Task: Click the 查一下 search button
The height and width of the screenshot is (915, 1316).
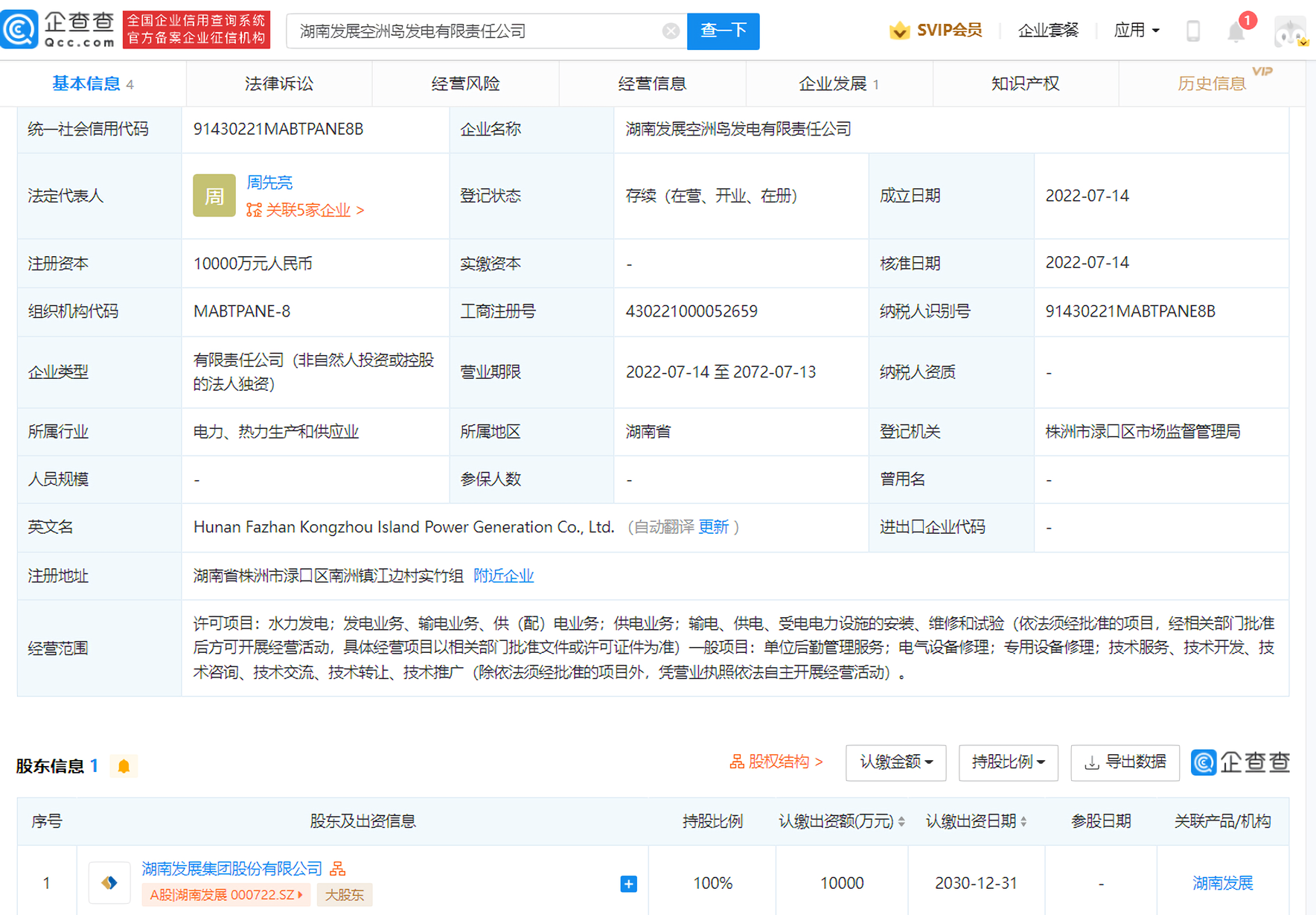Action: click(724, 31)
